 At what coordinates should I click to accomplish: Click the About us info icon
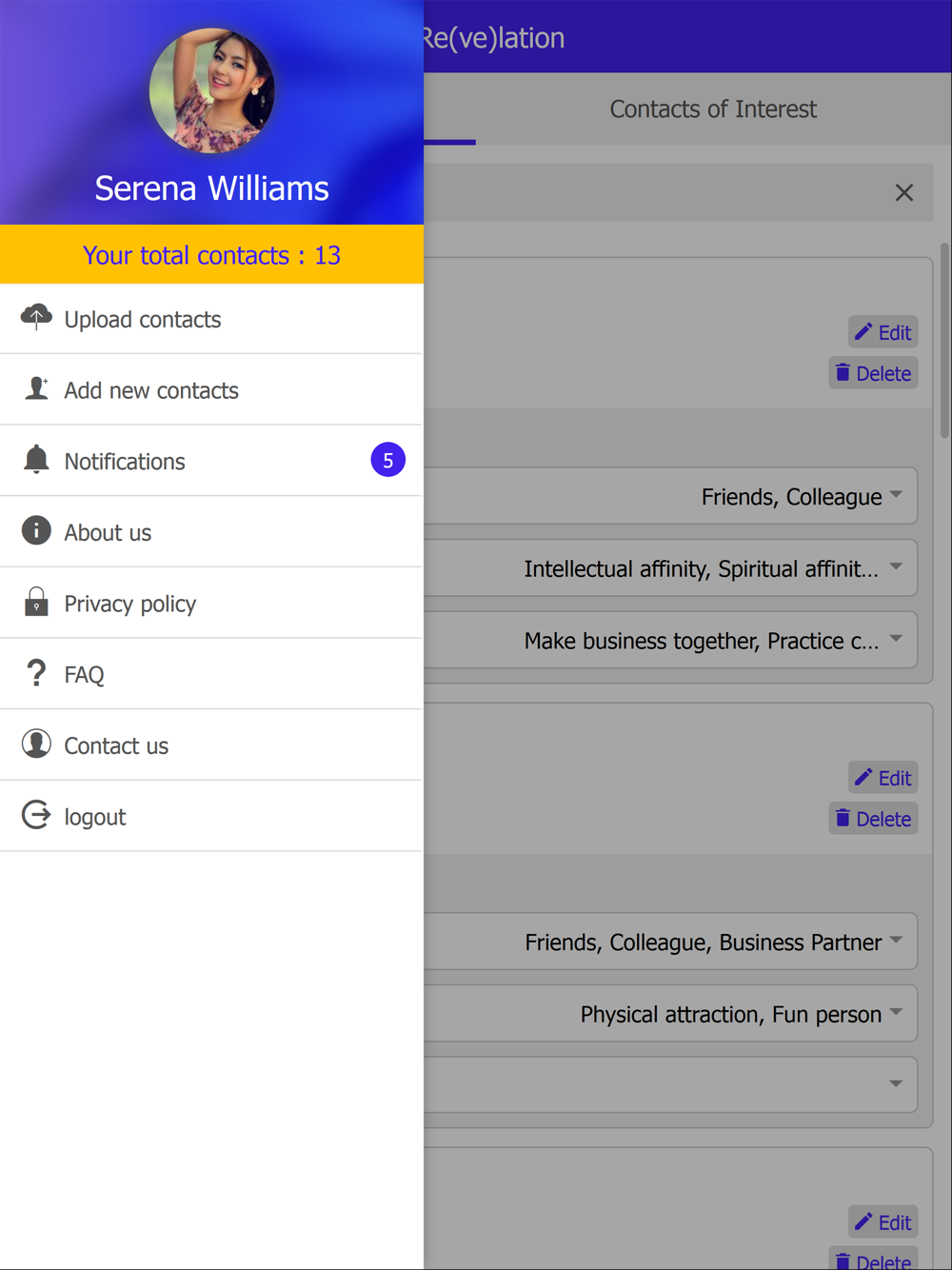pyautogui.click(x=36, y=530)
